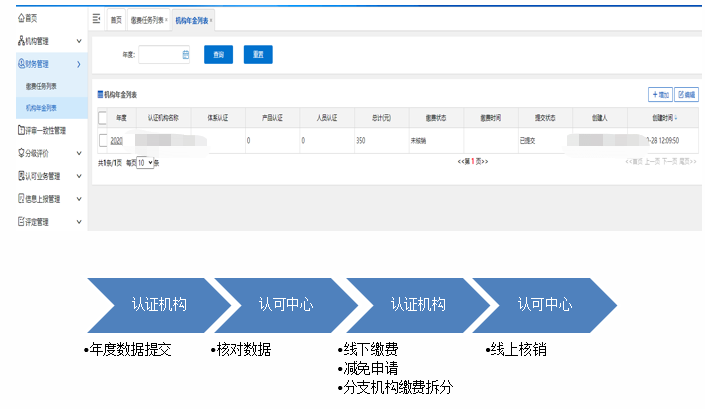705x409 pixels.
Task: Close the 缴费任务列表 tab
Action: click(166, 20)
